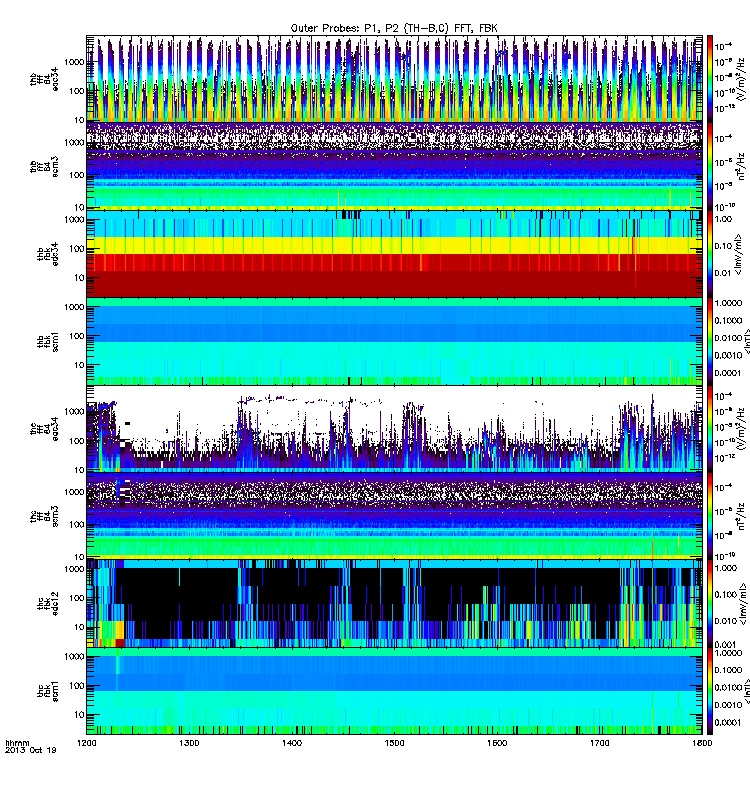Click the '2013 Oct 19' date label
The image size is (750, 800).
click(x=31, y=750)
